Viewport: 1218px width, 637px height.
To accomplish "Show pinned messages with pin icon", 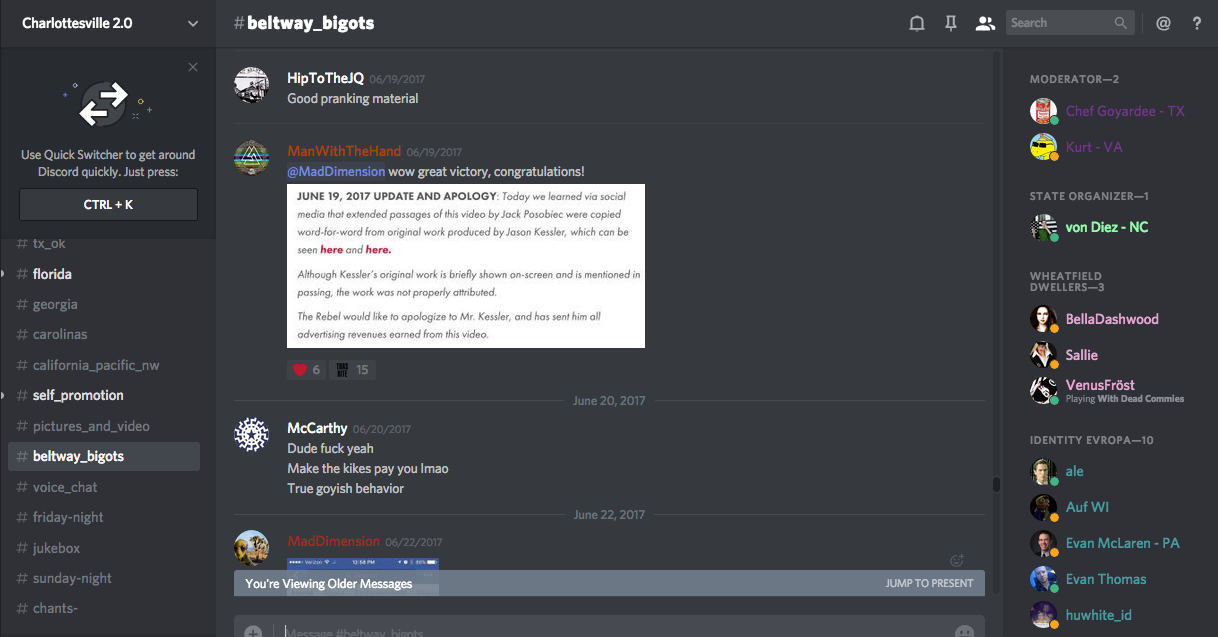I will [x=951, y=23].
